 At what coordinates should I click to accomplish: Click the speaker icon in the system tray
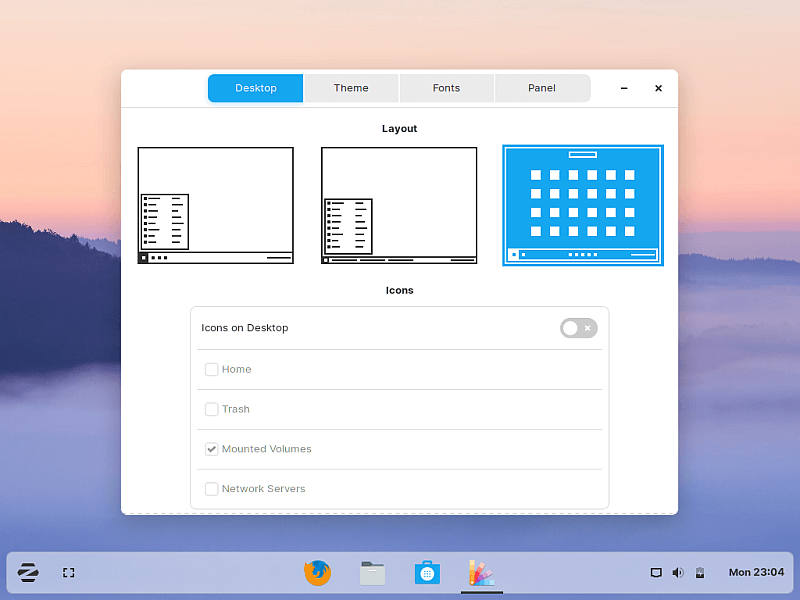(x=678, y=572)
